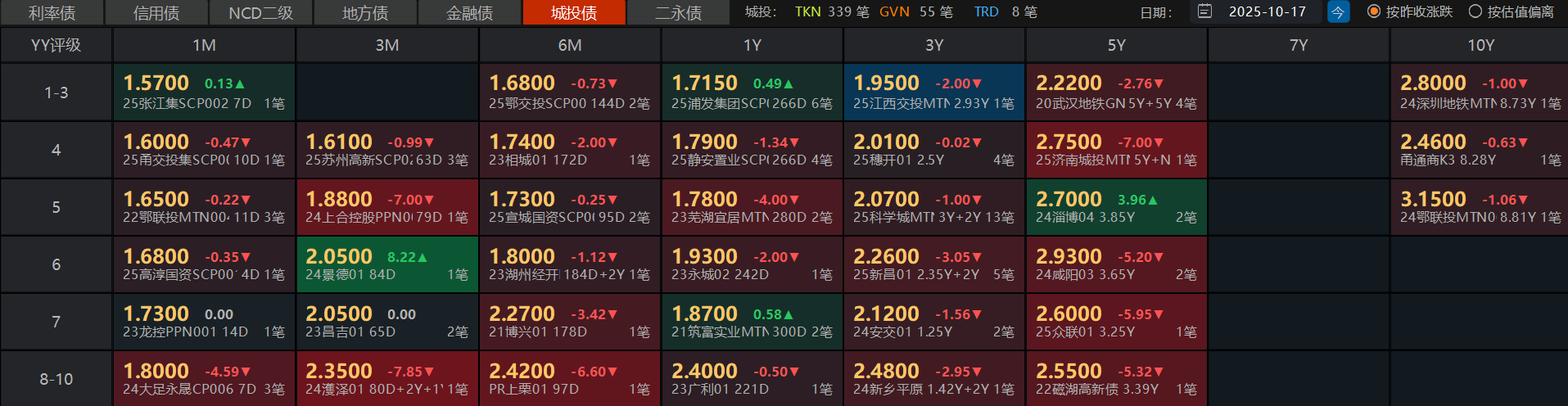
Task: Click the 23芜湖宜居MTN cell at 1.7800
Action: (752, 207)
